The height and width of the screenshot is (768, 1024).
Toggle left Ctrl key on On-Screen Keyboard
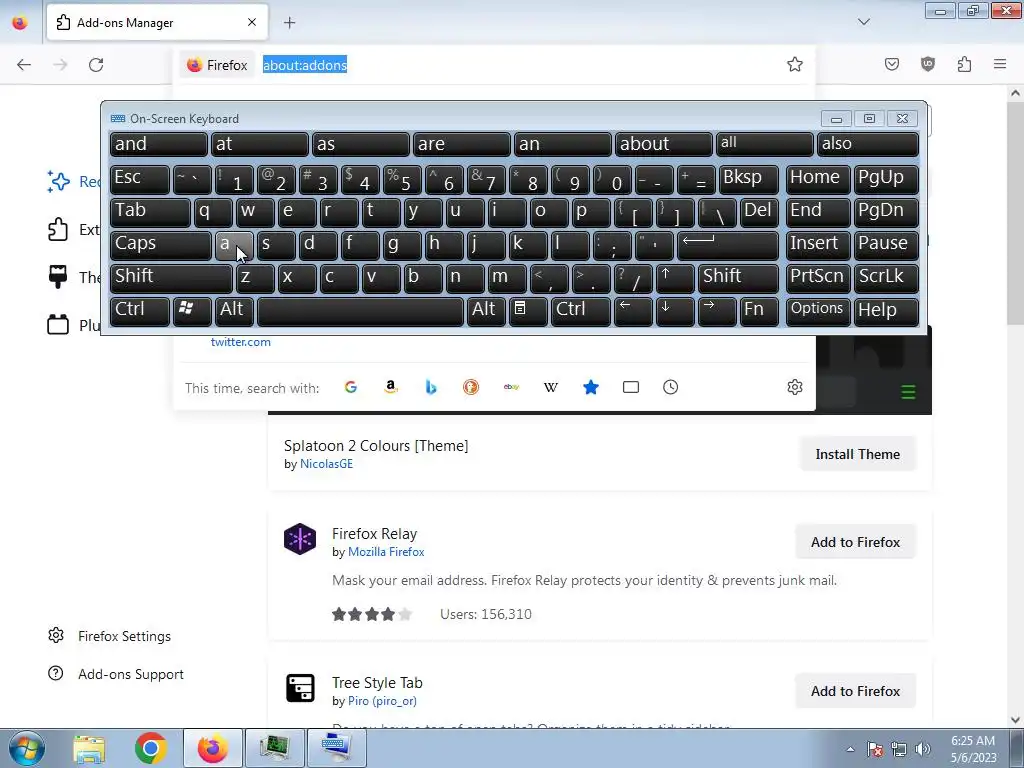point(140,310)
